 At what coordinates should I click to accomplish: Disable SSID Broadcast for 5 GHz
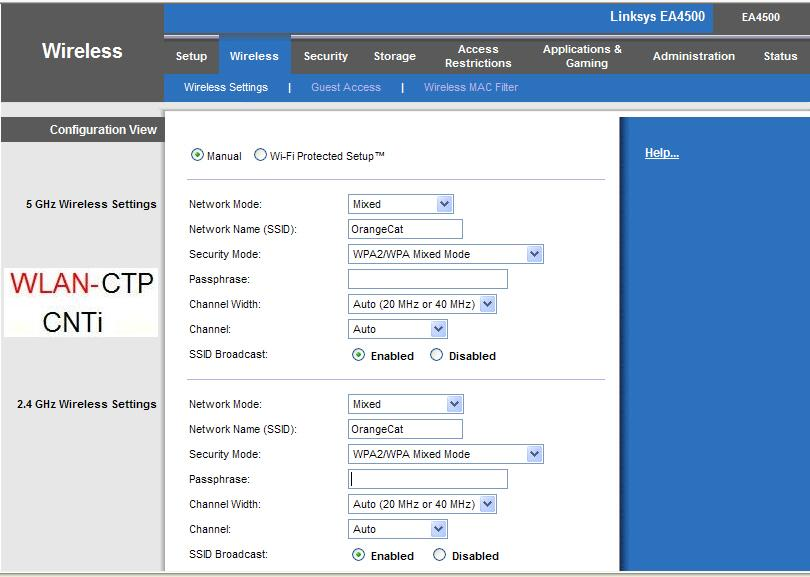pyautogui.click(x=437, y=355)
